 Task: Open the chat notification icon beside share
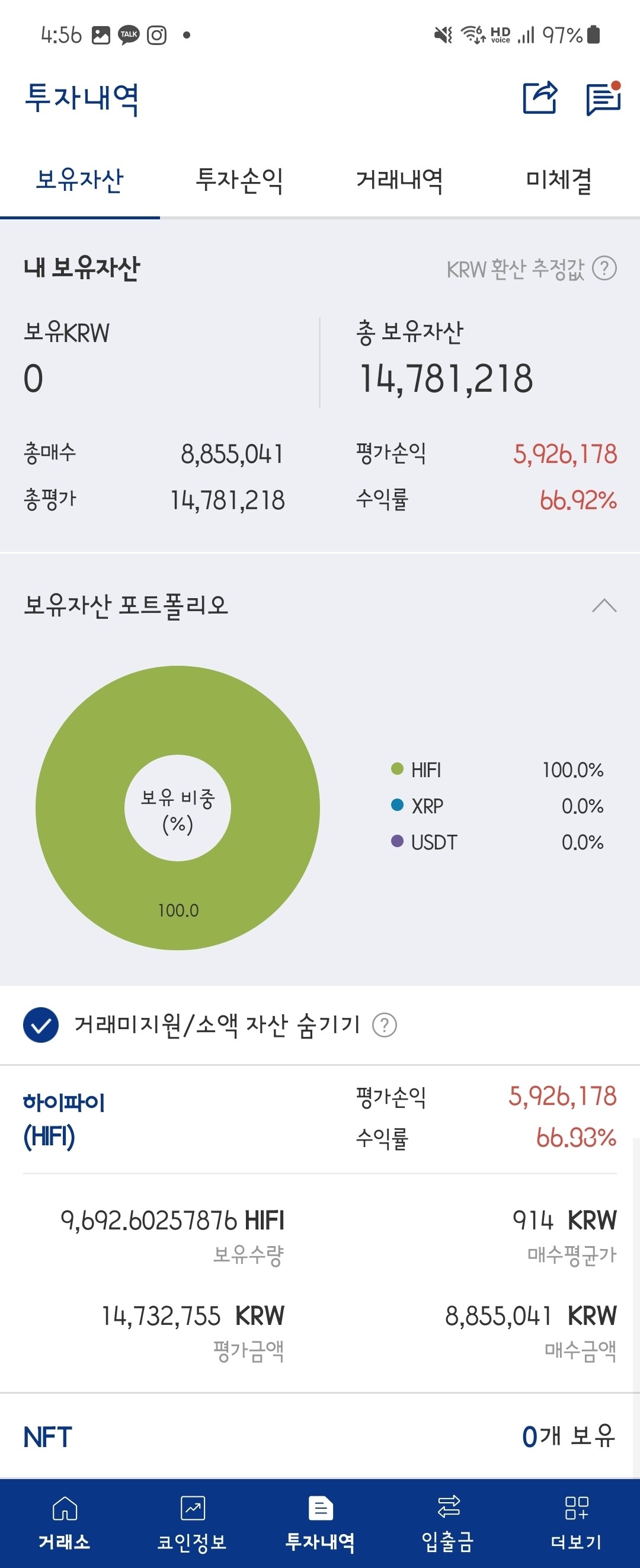coord(602,99)
